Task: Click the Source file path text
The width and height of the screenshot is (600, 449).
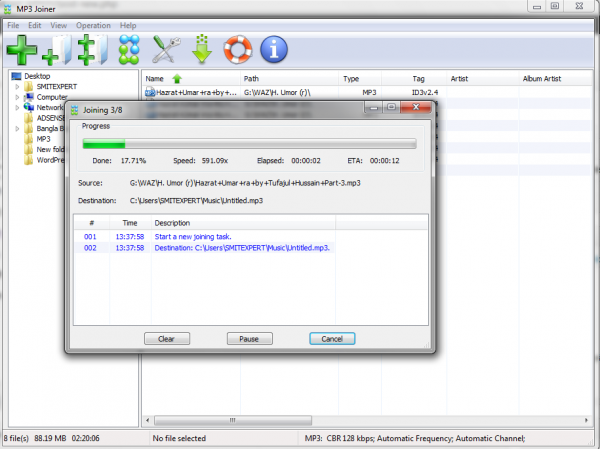Action: [245, 183]
